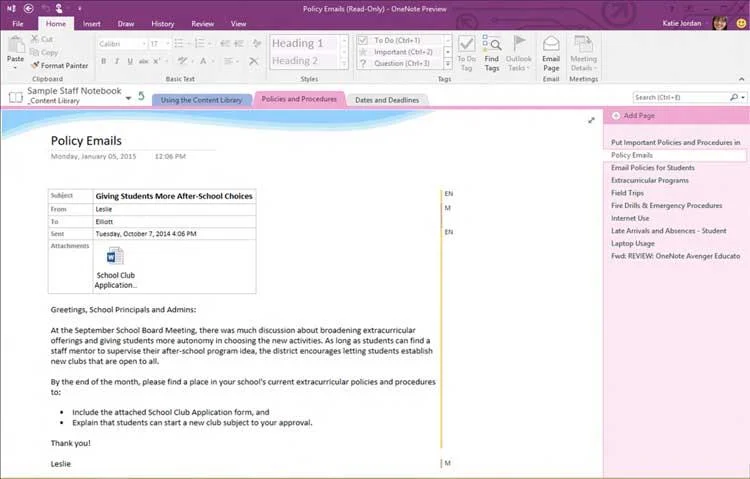This screenshot has width=750, height=479.
Task: Click the Undo icon in the title bar
Action: (45, 8)
